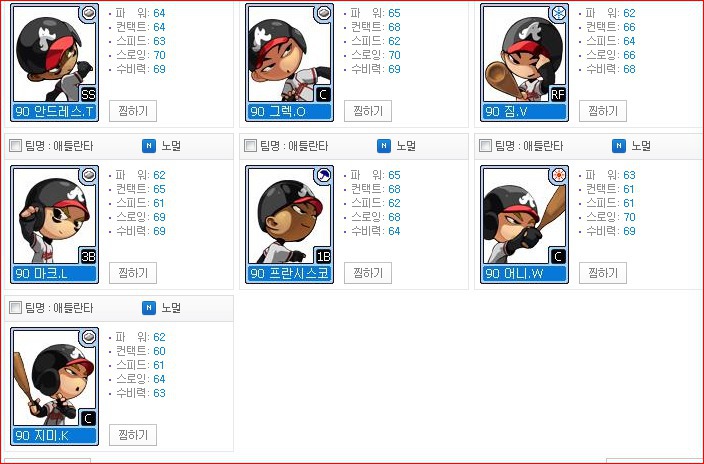The width and height of the screenshot is (704, 464).
Task: Check the 팀명 checkbox above 마크.L card
Action: pyautogui.click(x=15, y=146)
